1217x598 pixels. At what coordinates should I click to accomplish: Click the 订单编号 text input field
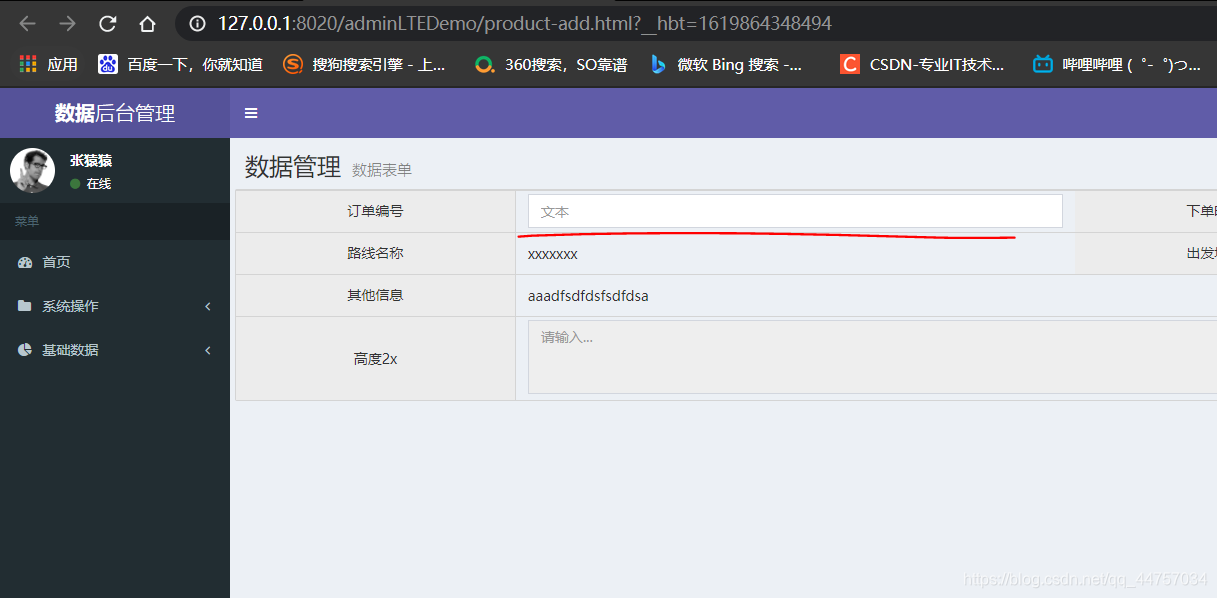pos(795,211)
